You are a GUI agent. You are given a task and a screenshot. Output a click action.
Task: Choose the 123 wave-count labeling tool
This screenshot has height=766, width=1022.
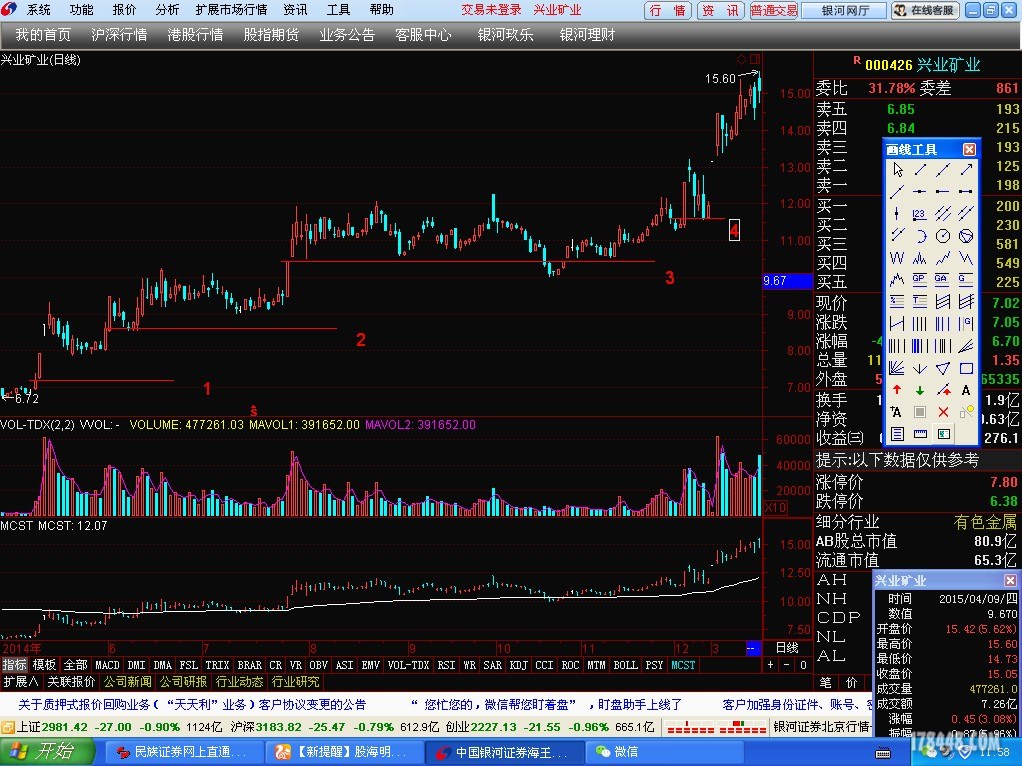(x=920, y=214)
